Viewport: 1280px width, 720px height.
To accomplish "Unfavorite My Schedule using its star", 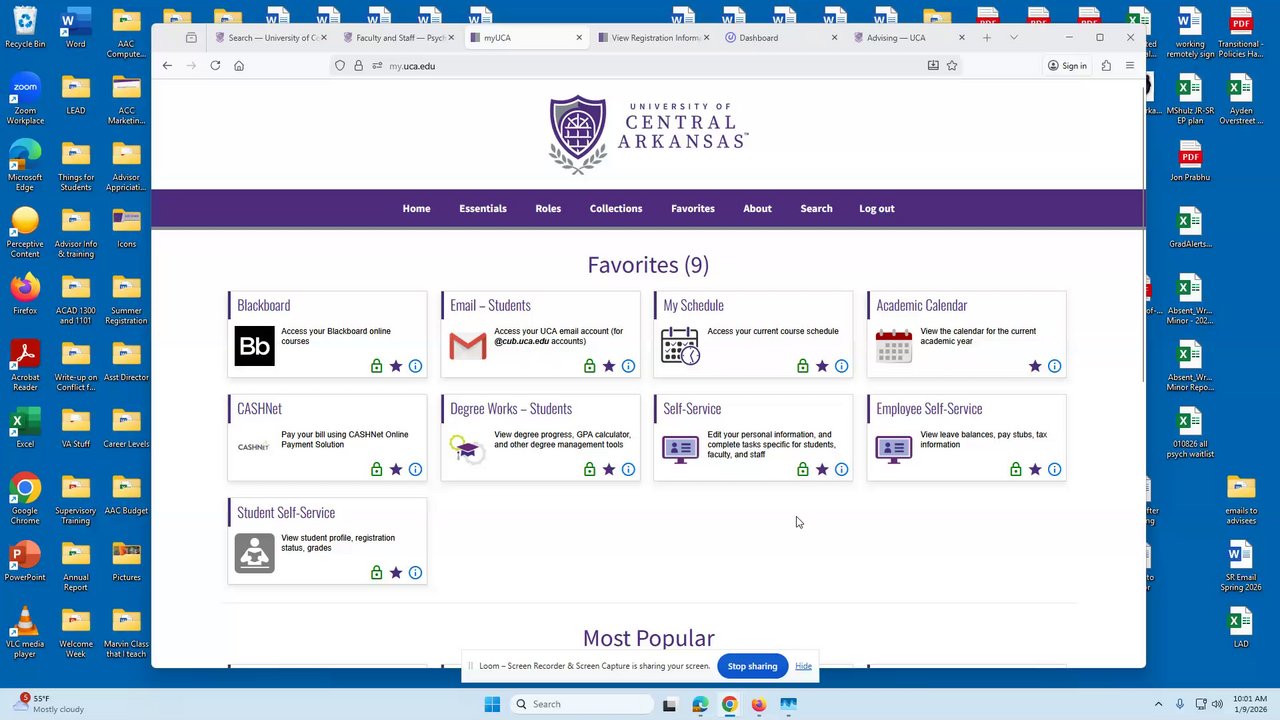I will (x=822, y=366).
